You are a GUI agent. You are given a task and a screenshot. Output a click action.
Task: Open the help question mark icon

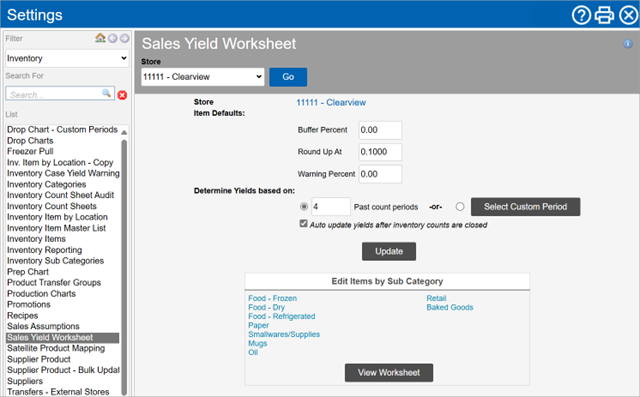point(581,15)
